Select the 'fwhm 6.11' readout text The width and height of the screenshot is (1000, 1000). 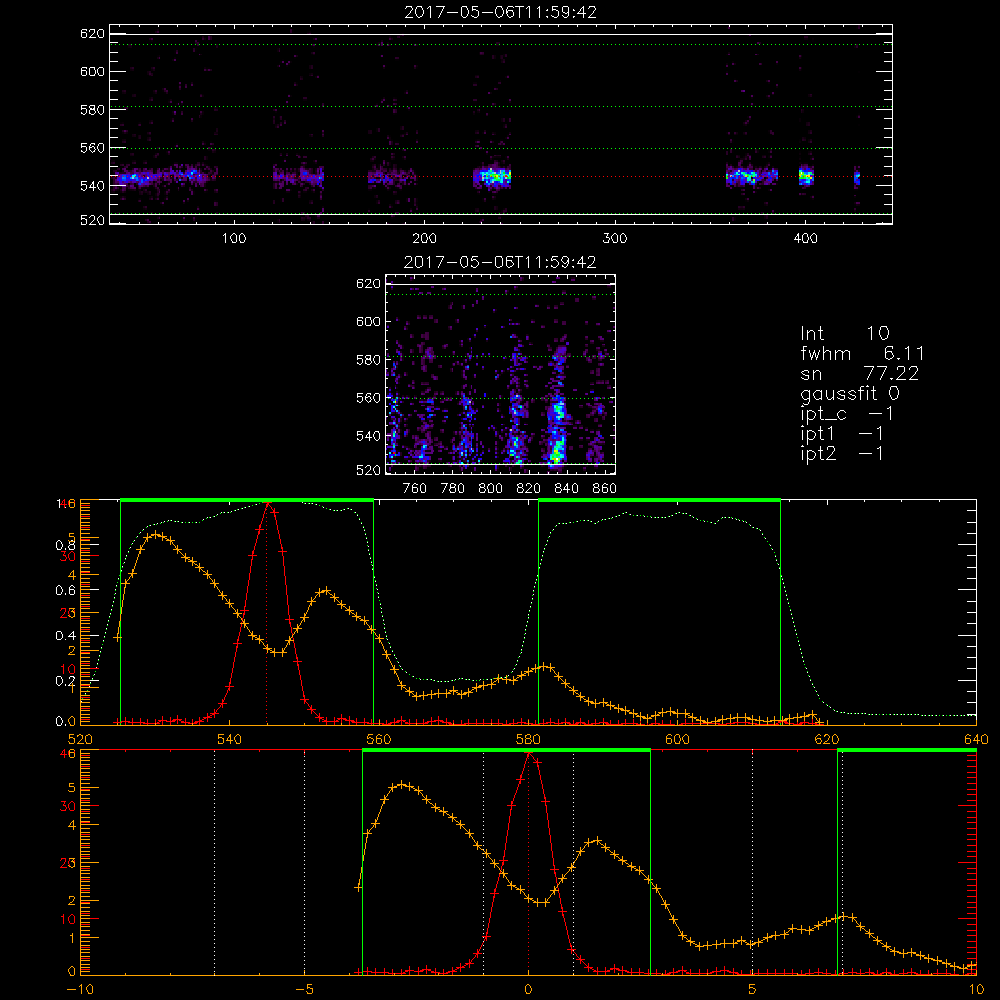(x=862, y=353)
